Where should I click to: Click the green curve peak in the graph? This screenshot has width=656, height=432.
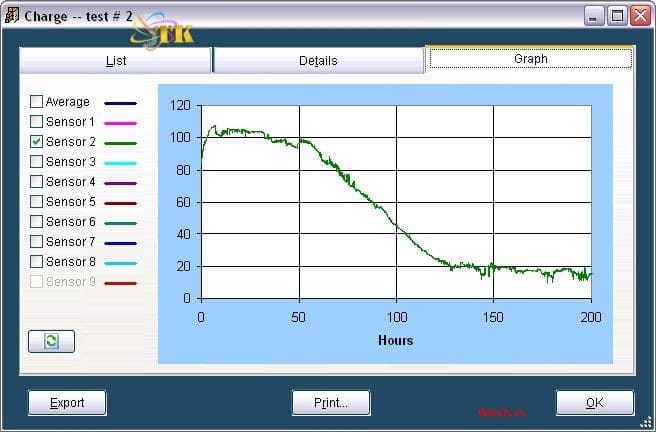[x=213, y=127]
